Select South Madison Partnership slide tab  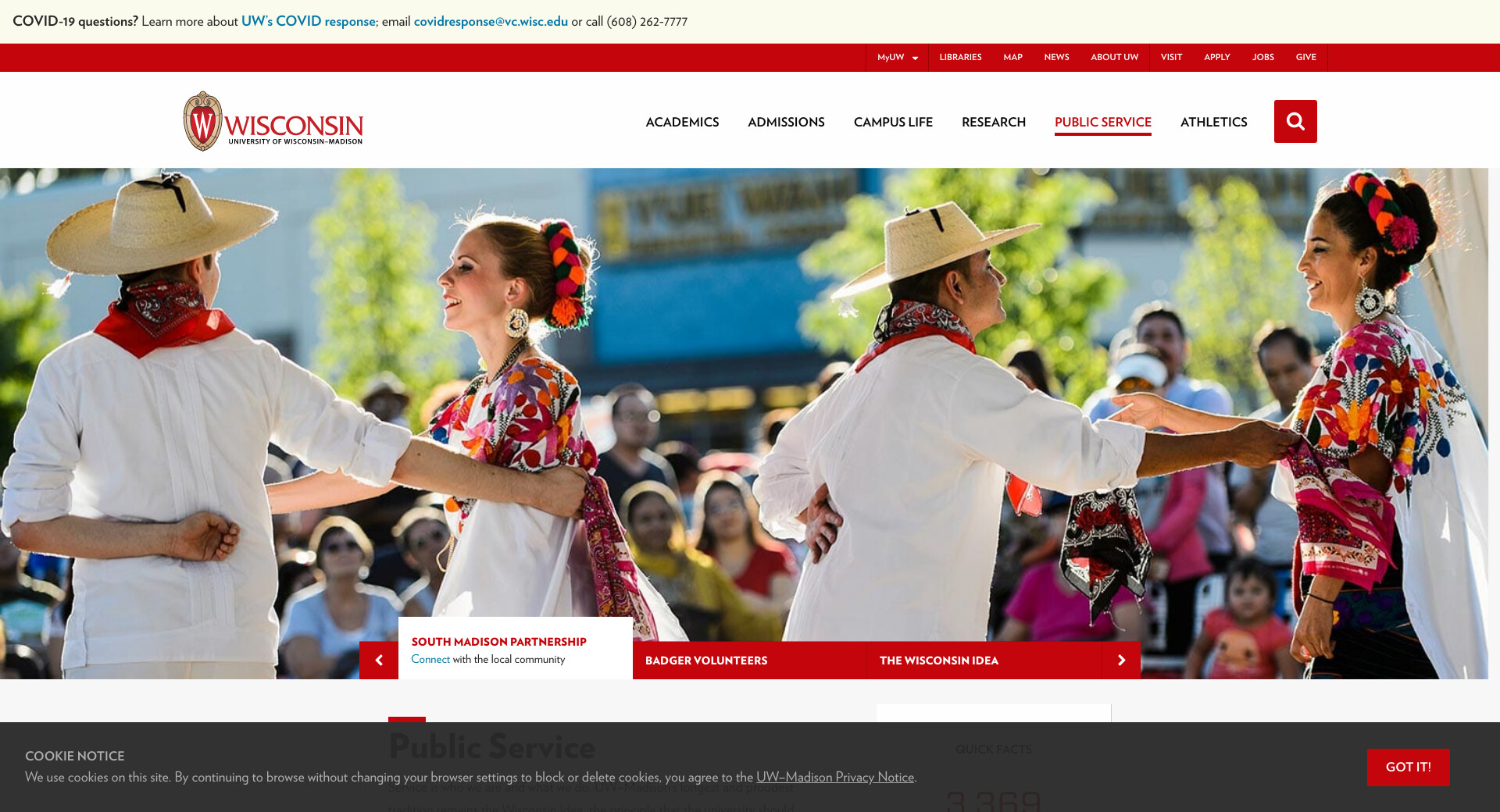pos(516,648)
